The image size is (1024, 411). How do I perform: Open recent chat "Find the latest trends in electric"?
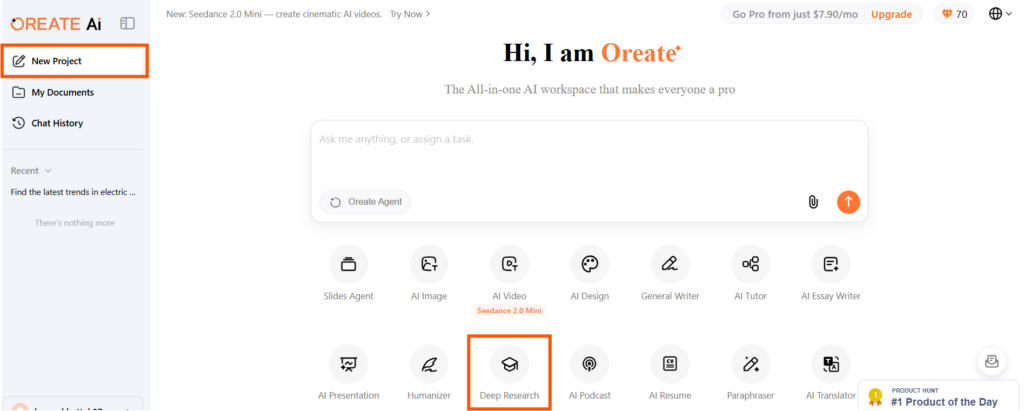73,192
